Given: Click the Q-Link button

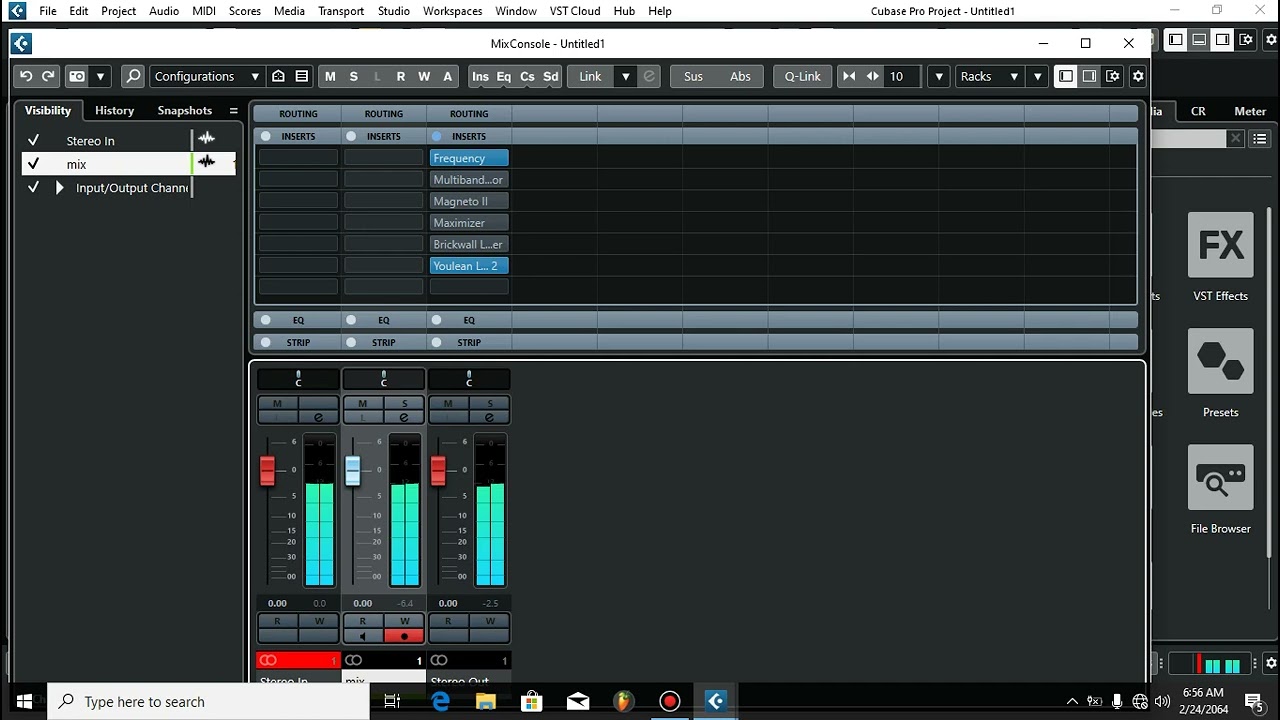Looking at the screenshot, I should coord(802,76).
